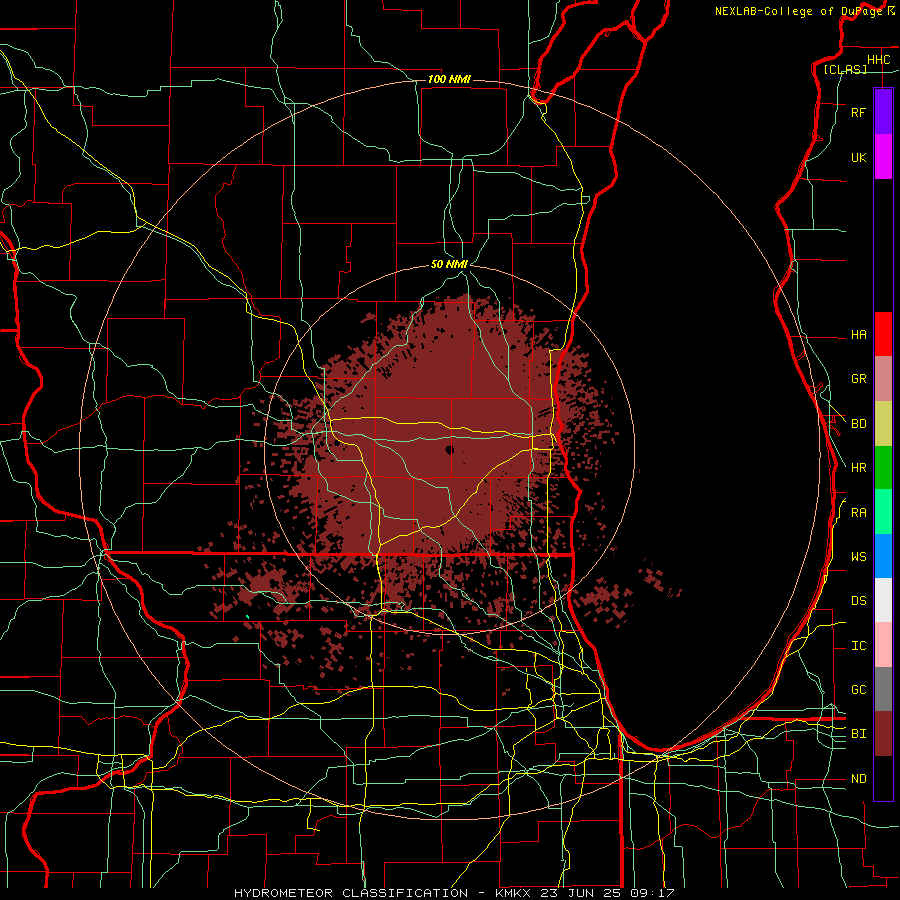
Task: Click the UK legend label
Action: (x=858, y=157)
